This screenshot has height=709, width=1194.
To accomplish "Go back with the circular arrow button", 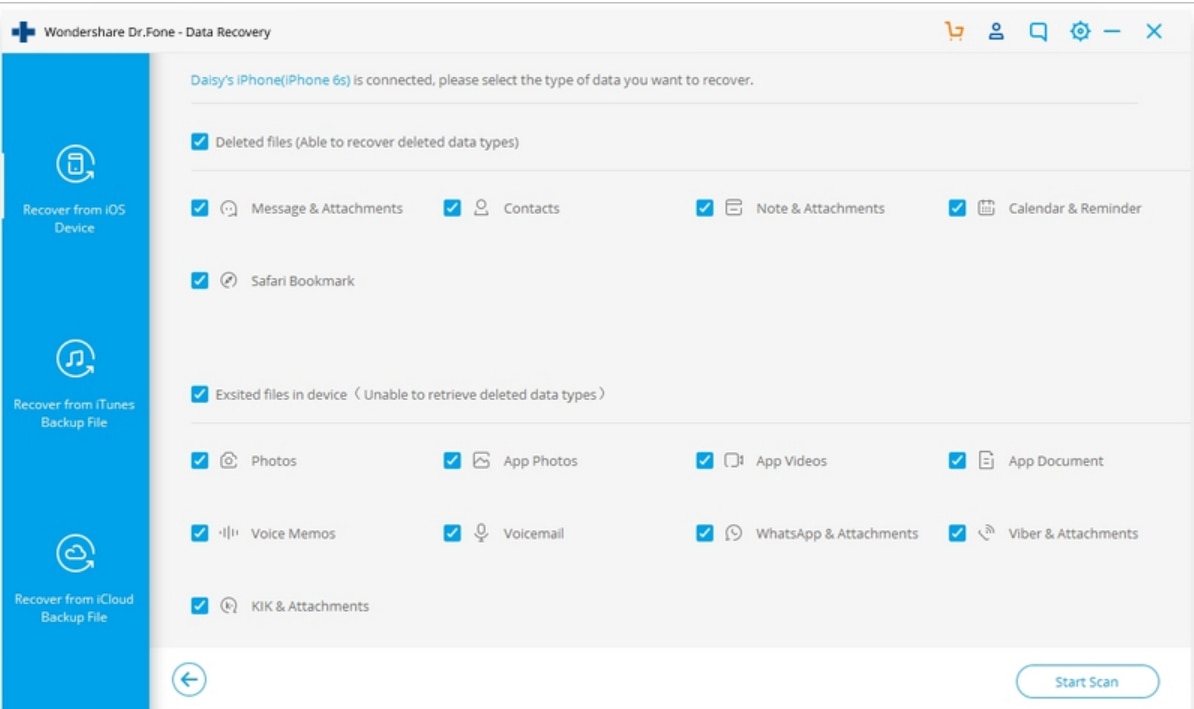I will 189,679.
